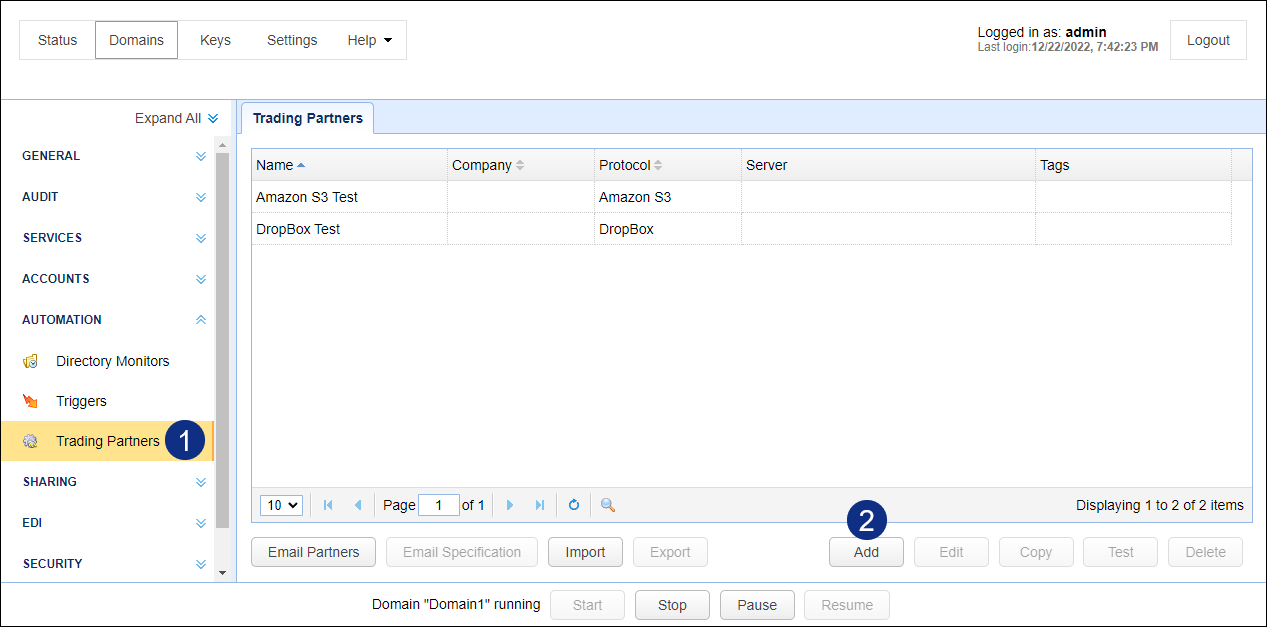Click the DropBox protocol cell

point(667,229)
